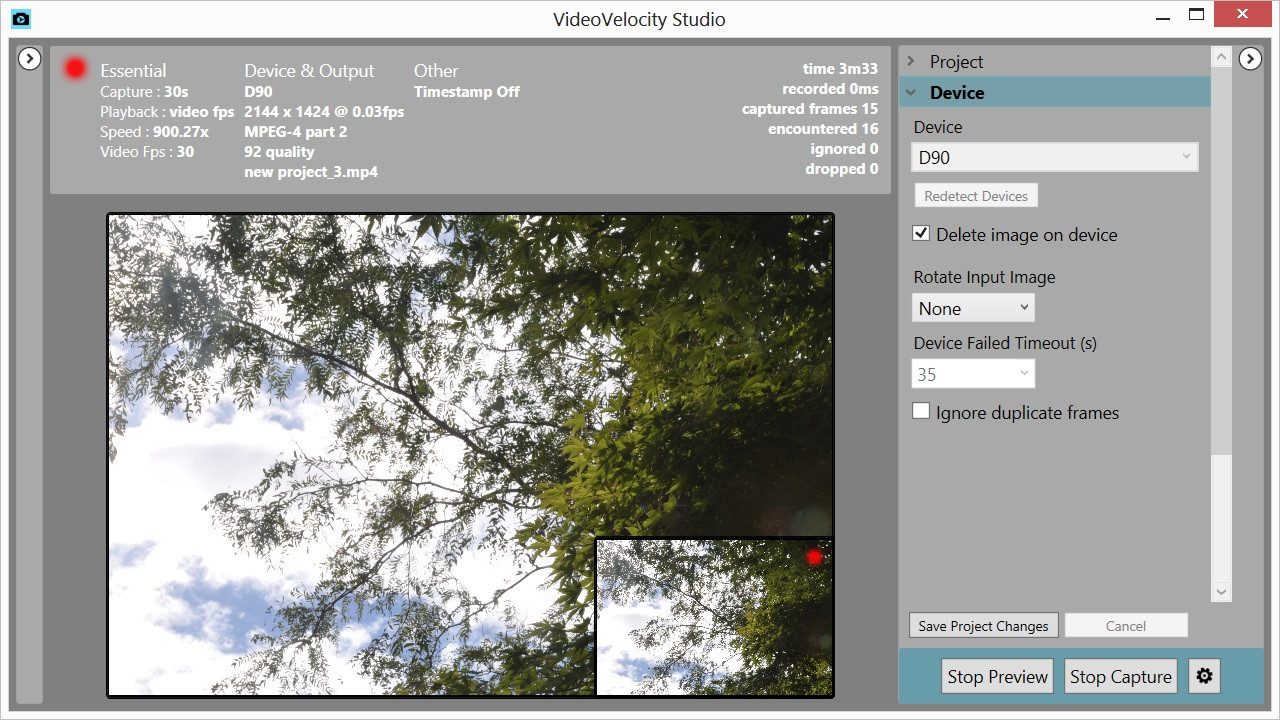Click the 92 quality text
1280x720 pixels.
(x=279, y=152)
